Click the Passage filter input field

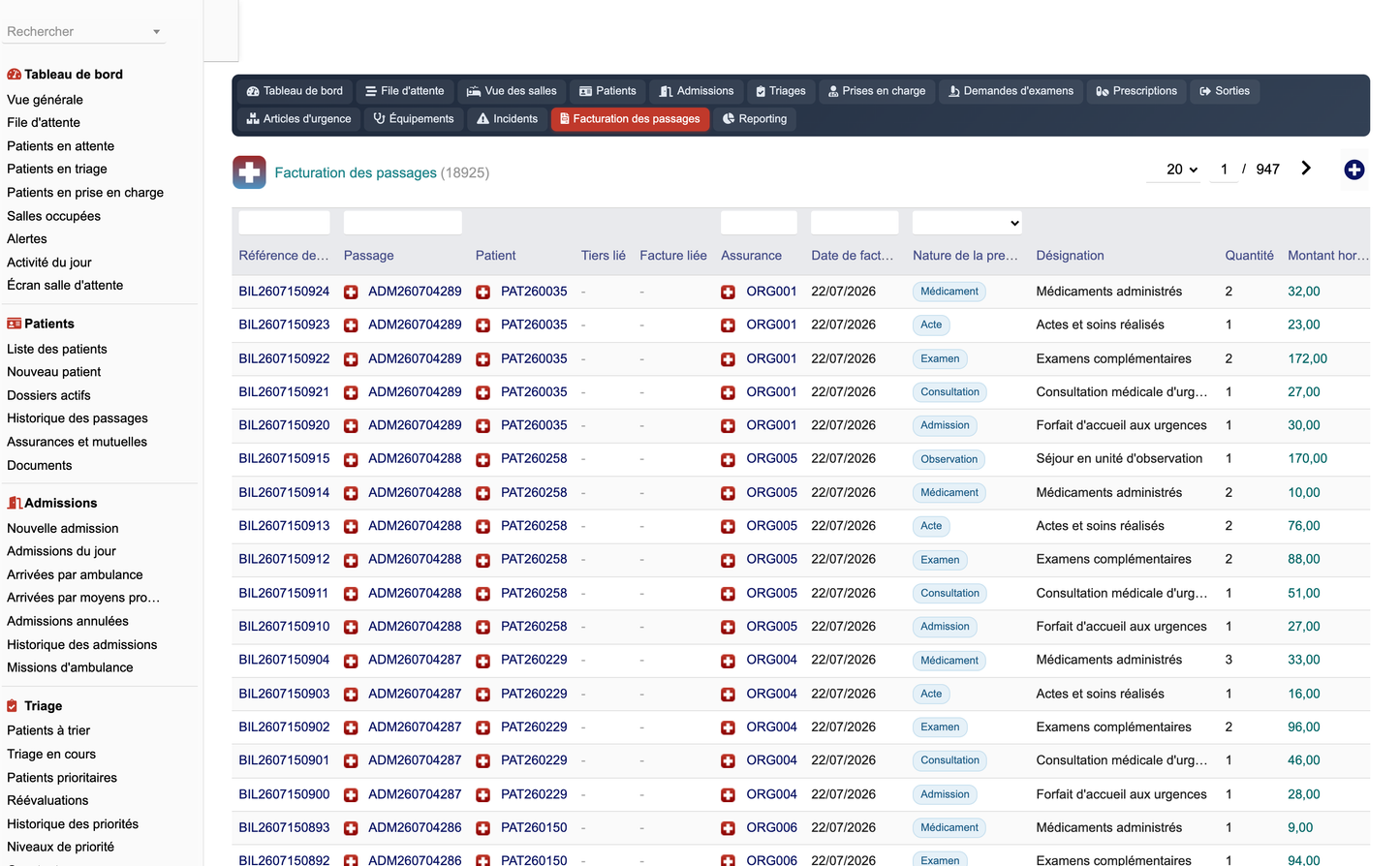(403, 223)
